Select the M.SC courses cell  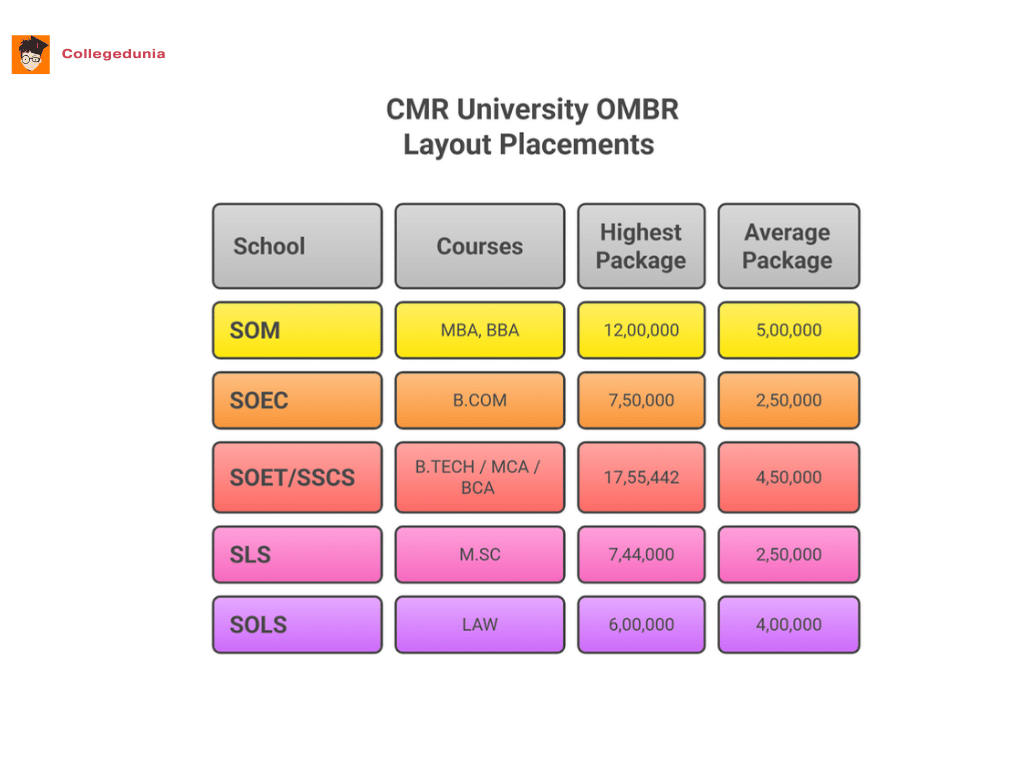(x=479, y=554)
